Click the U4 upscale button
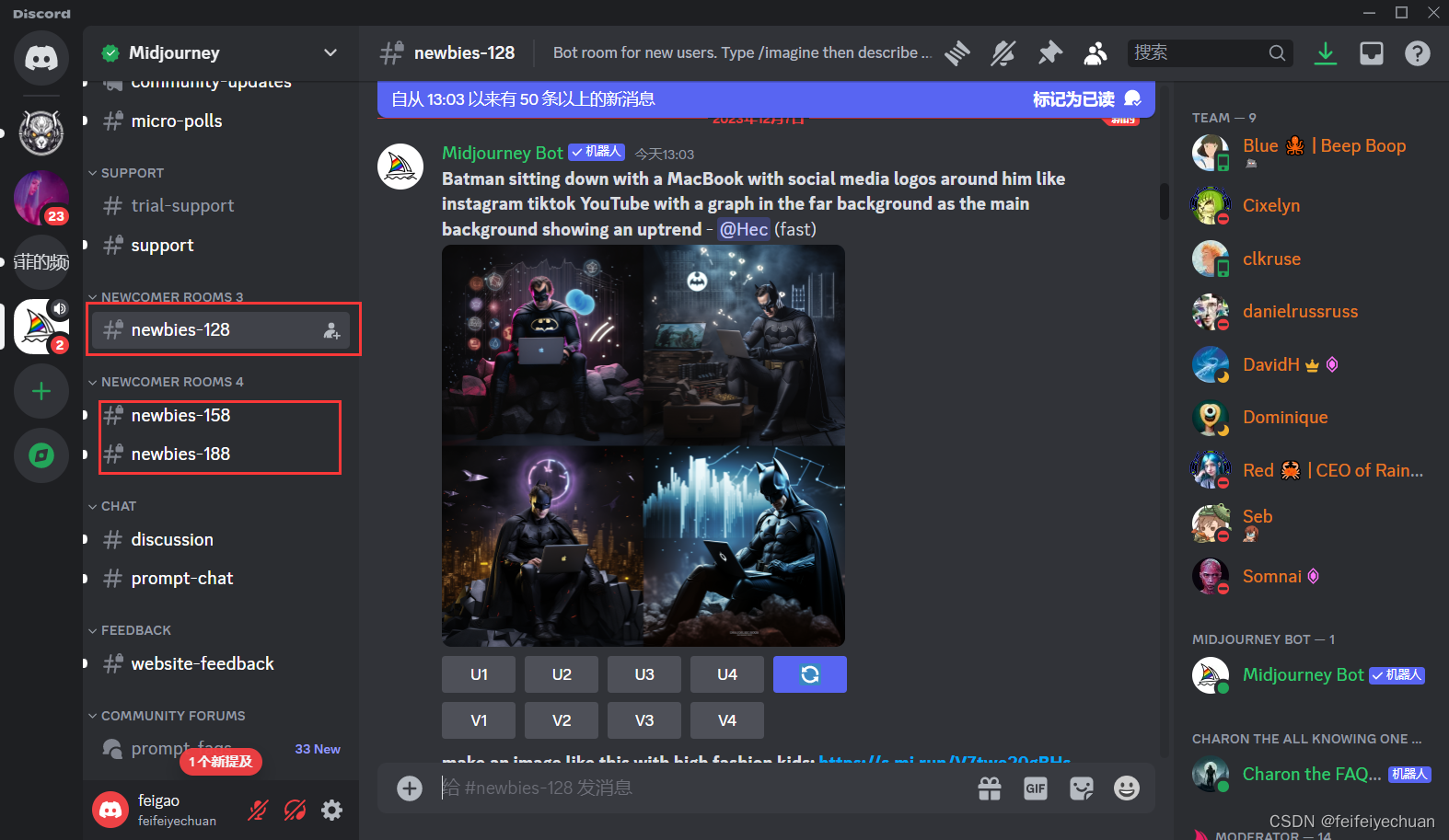 coord(727,674)
